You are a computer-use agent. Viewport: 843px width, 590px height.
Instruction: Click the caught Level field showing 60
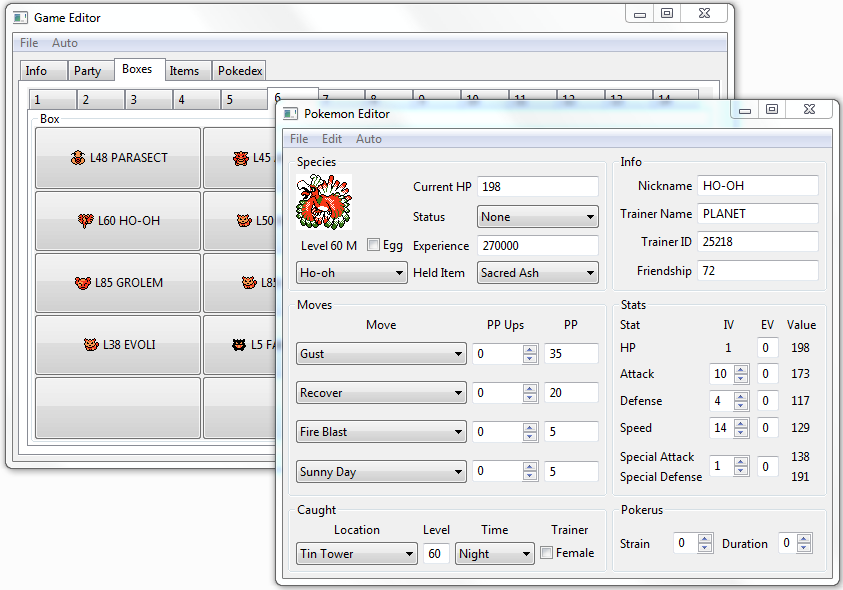click(436, 553)
